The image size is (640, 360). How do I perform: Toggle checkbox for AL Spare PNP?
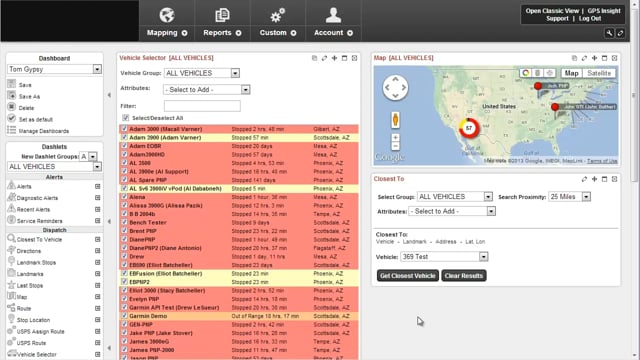tap(124, 180)
